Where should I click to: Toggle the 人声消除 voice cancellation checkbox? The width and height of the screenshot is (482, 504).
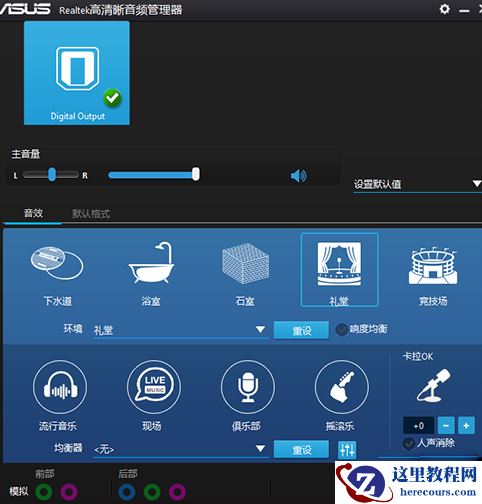409,444
